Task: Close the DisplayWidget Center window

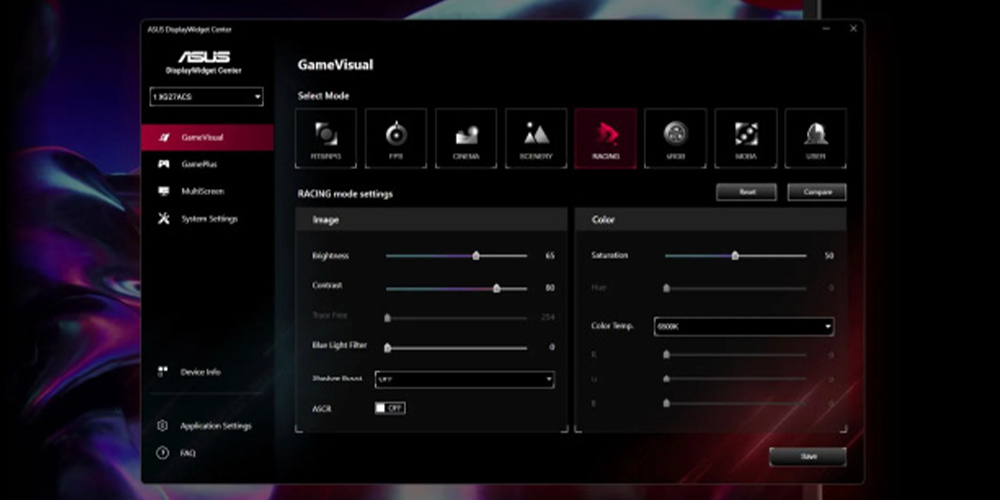Action: pos(853,29)
